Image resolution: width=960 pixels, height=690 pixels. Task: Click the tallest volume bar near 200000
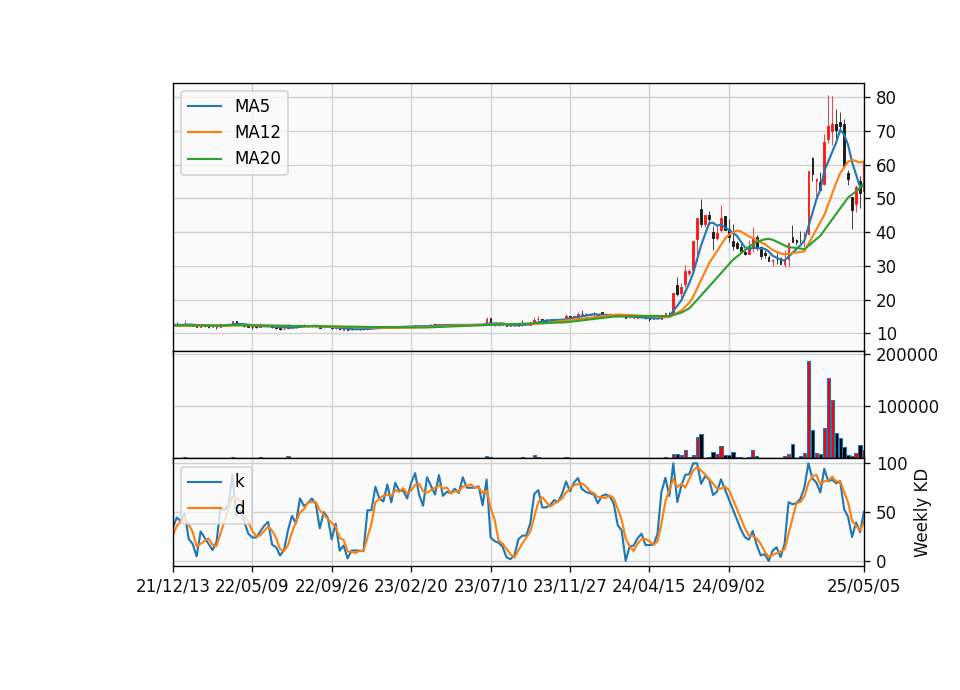[x=809, y=410]
